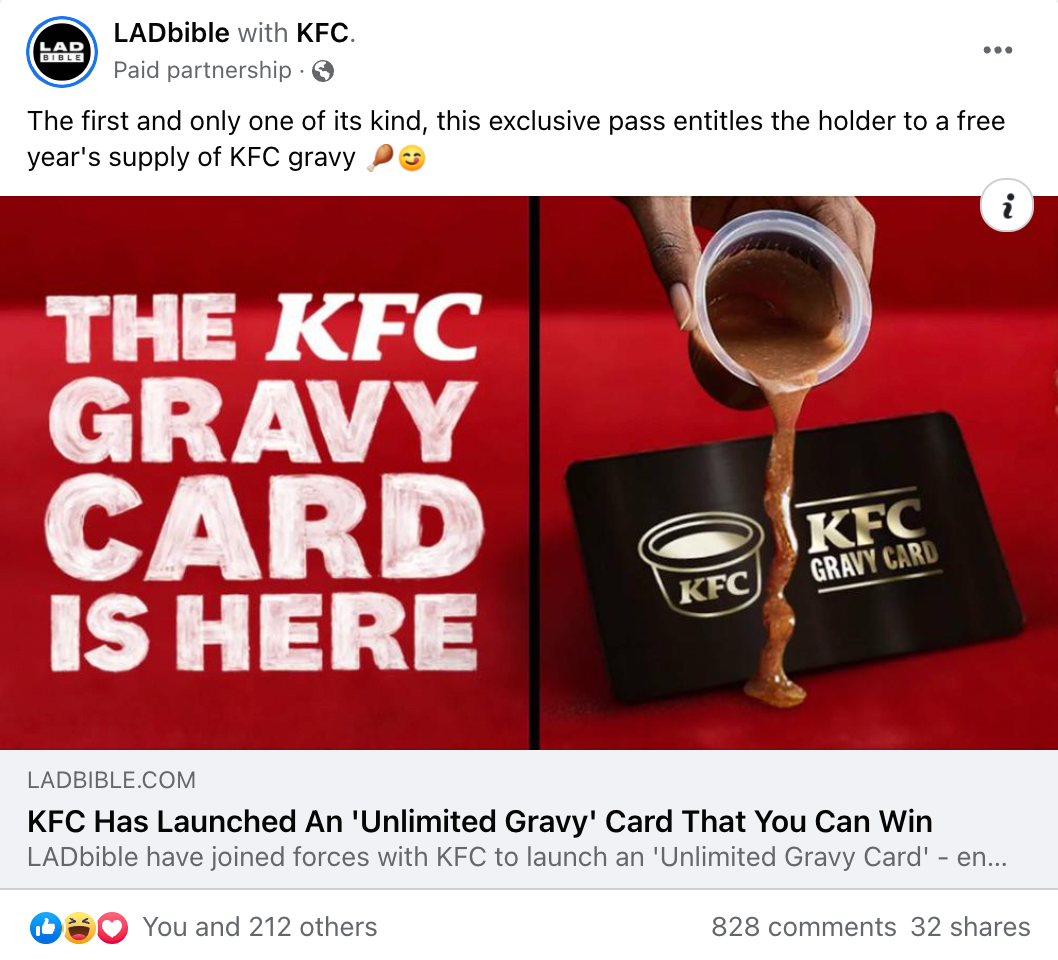1058x960 pixels.
Task: Click the LADbible profile picture
Action: pos(62,52)
